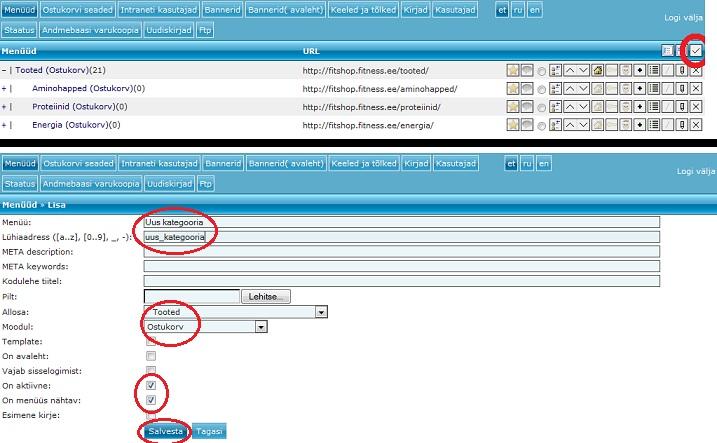The image size is (717, 443).
Task: Move Proteiinid down with the down arrow
Action: coord(584,107)
